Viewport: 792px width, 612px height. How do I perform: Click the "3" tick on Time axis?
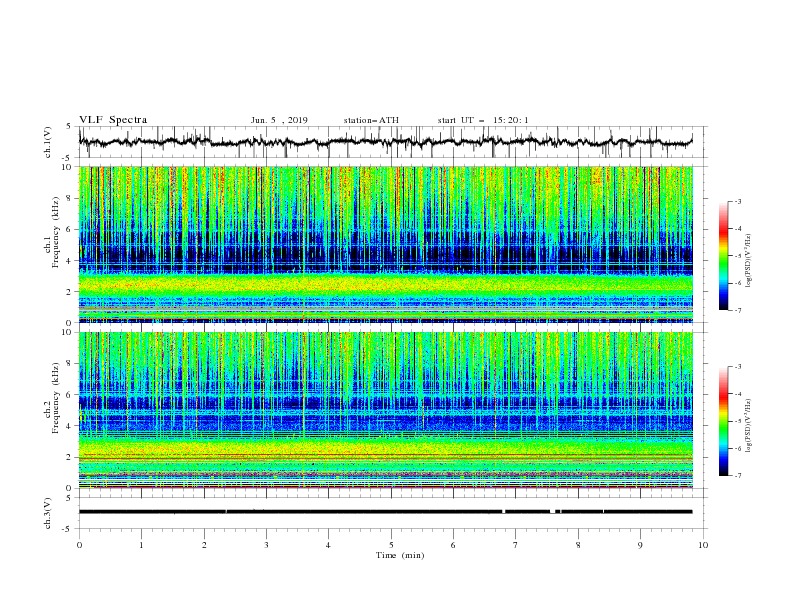(x=266, y=545)
